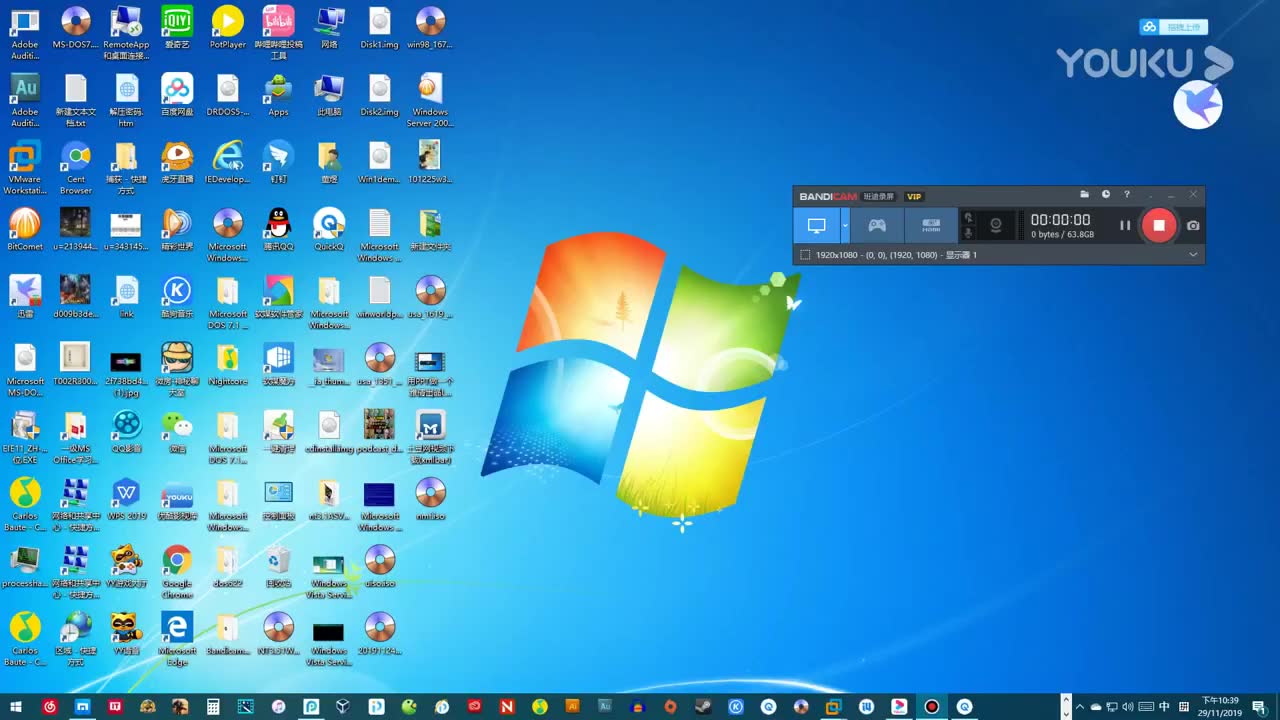Image resolution: width=1280 pixels, height=720 pixels.
Task: Select the Xunlei bird icon
Action: pyautogui.click(x=25, y=297)
